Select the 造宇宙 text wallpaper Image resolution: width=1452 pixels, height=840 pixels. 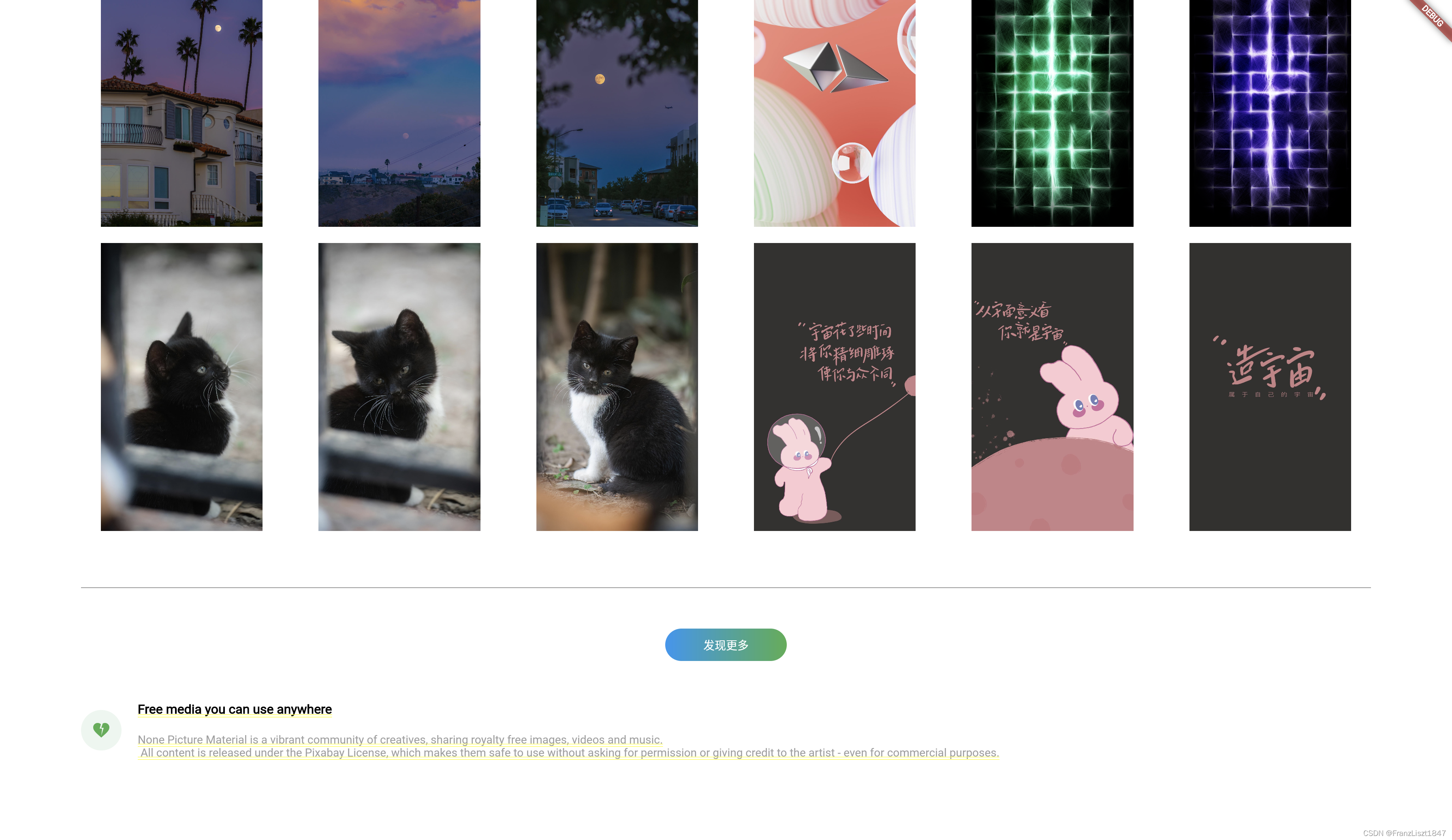tap(1270, 386)
